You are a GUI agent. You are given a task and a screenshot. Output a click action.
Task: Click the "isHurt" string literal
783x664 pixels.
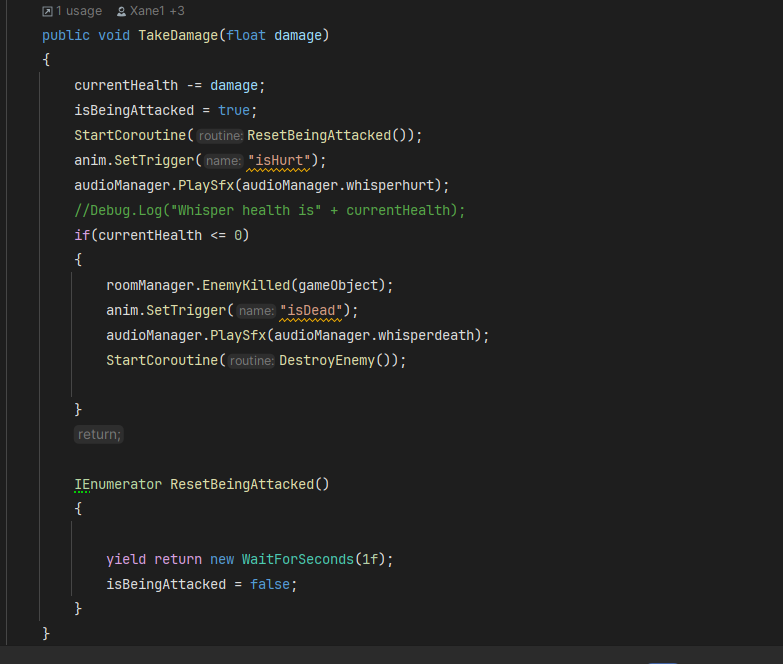[279, 160]
